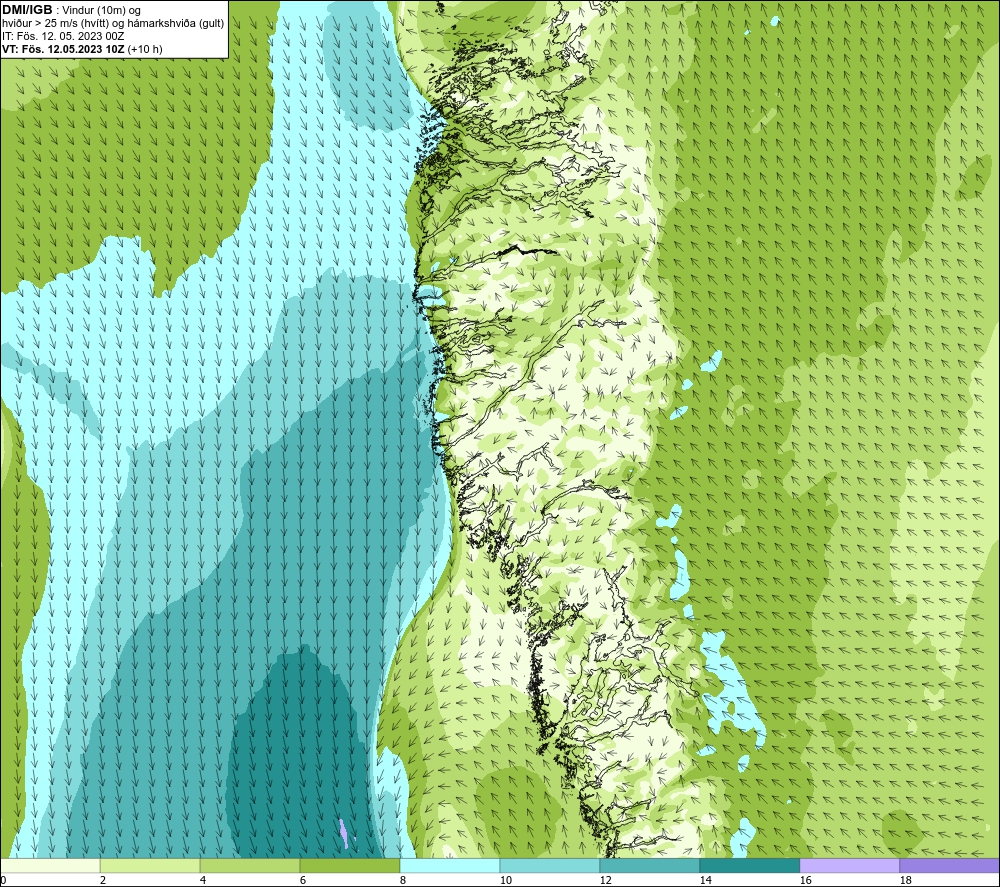Click the 'IT: Fös. 12. 05. 2023 00Z' line
The image size is (1000, 887).
[63, 36]
